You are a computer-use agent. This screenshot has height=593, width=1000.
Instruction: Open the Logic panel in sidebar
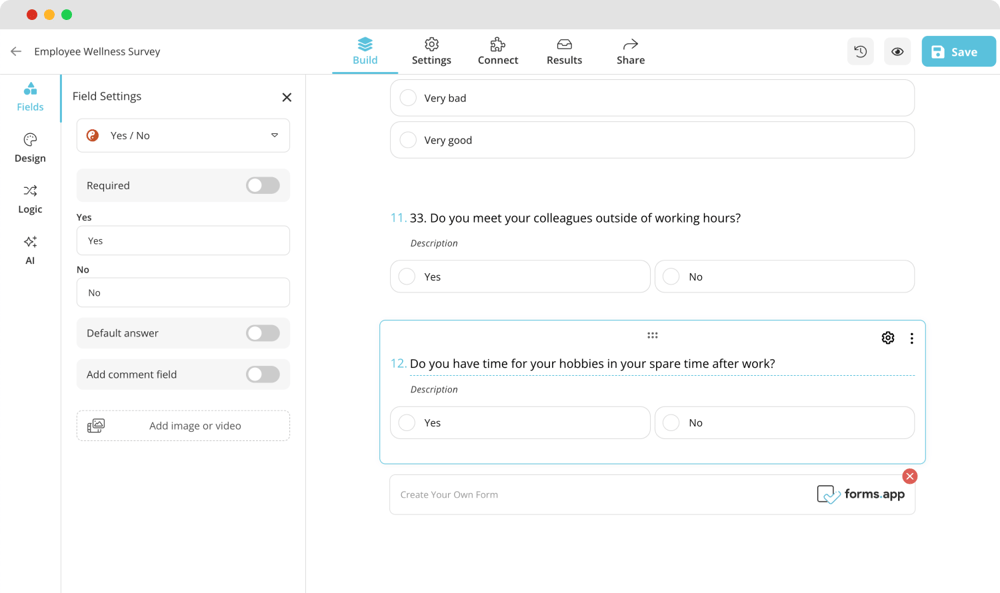30,199
